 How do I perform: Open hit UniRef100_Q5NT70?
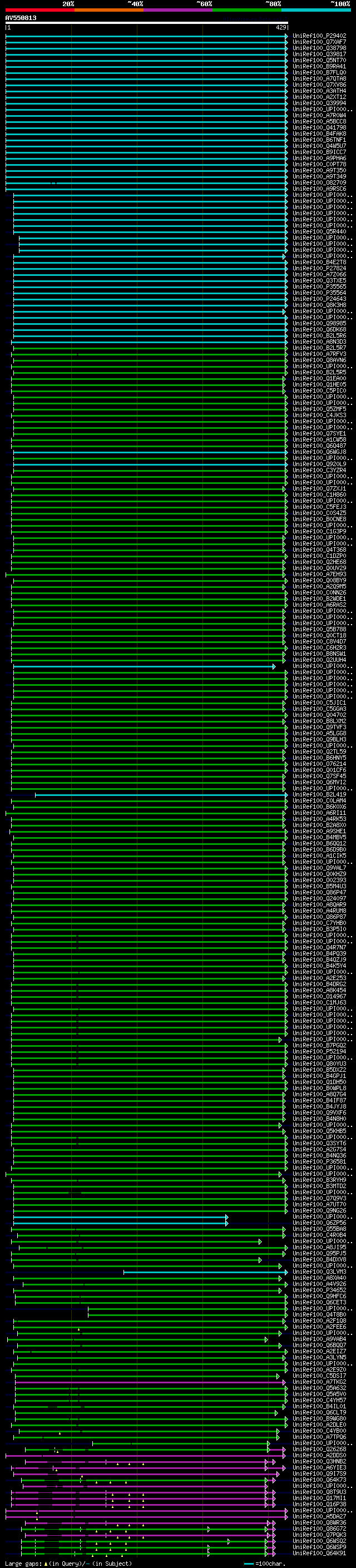319,60
